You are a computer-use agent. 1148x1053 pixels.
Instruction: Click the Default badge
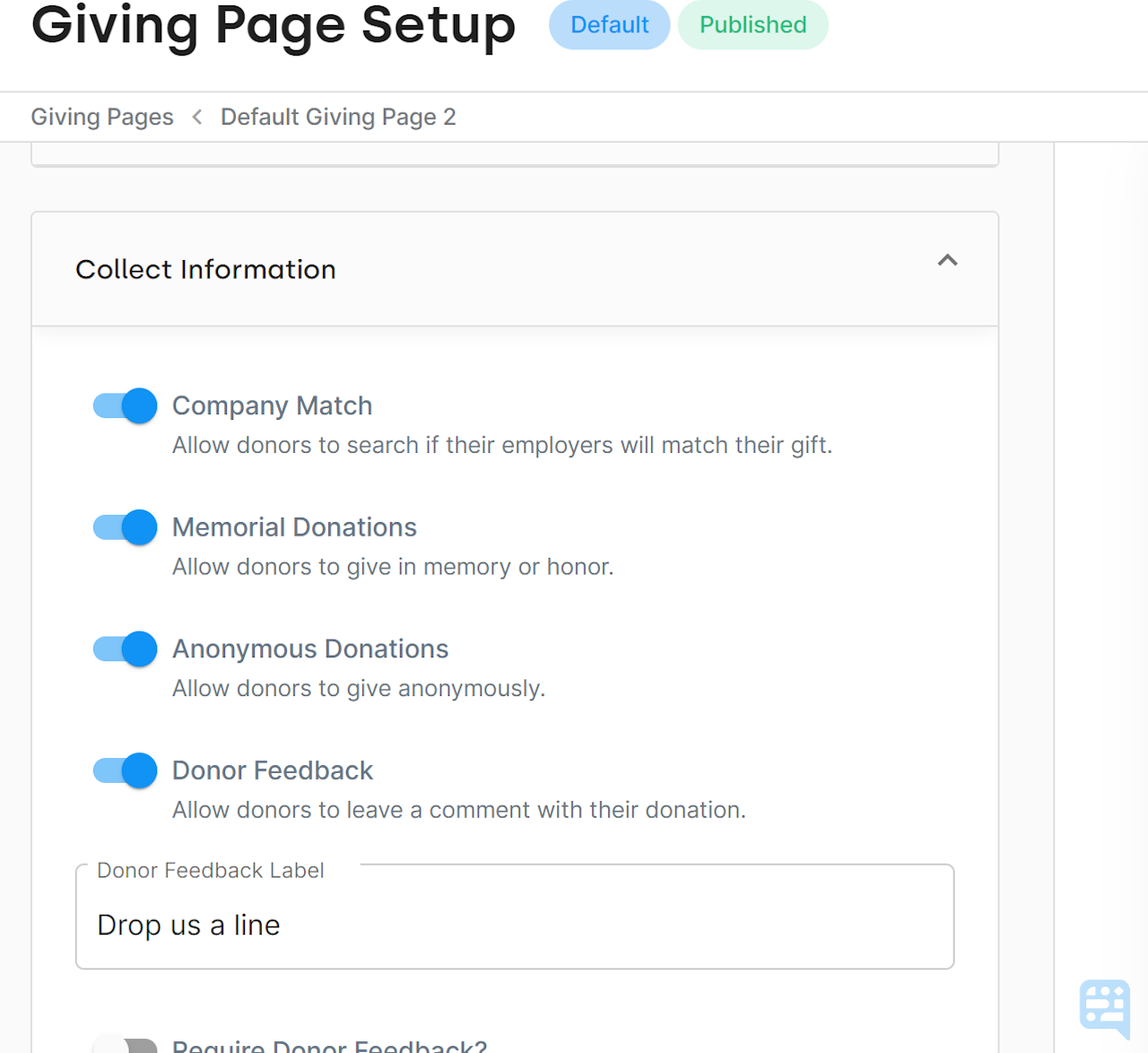click(609, 25)
